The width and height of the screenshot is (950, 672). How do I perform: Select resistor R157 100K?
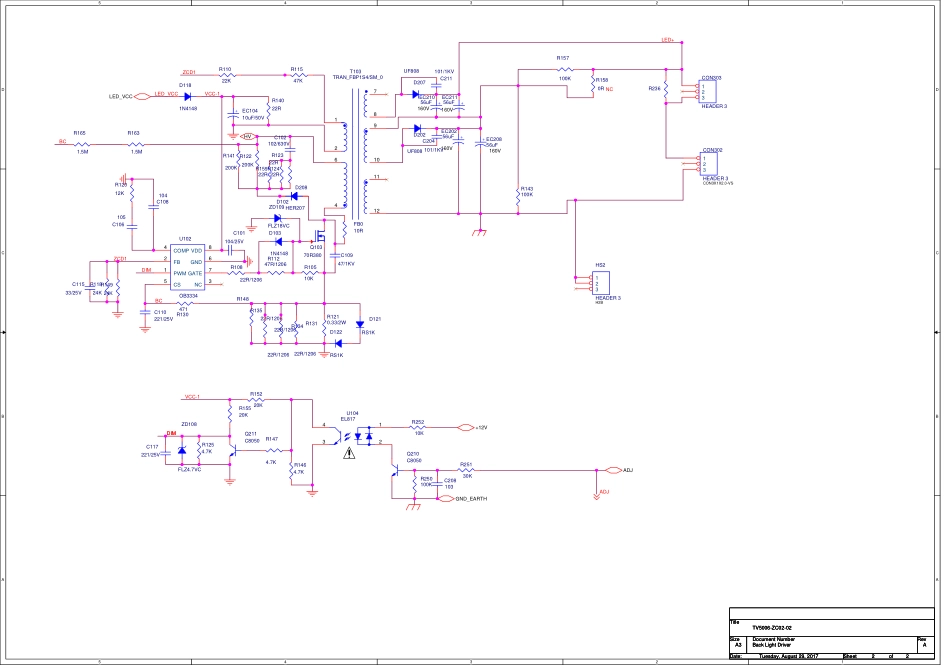pyautogui.click(x=564, y=70)
